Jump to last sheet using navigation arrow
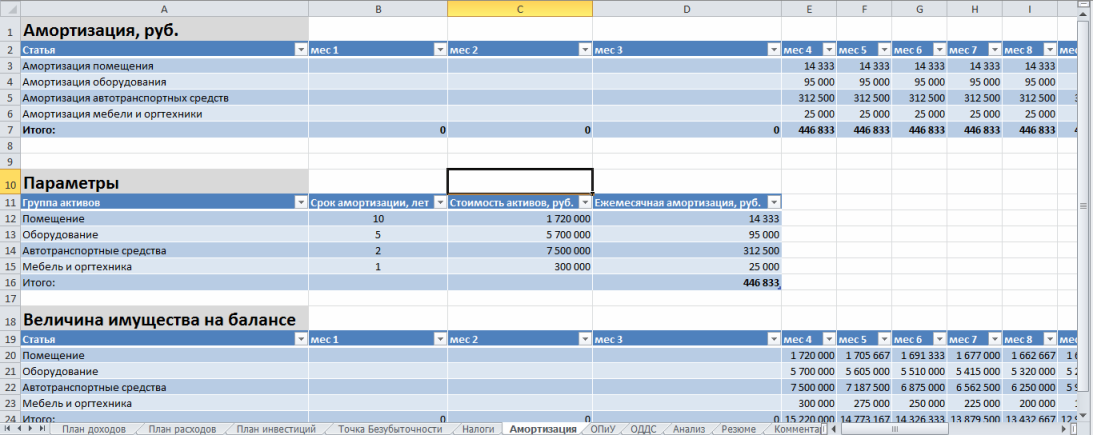 point(44,428)
